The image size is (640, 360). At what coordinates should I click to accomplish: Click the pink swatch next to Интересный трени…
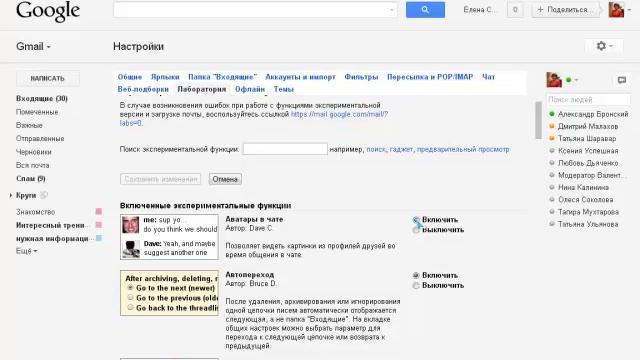(98, 225)
